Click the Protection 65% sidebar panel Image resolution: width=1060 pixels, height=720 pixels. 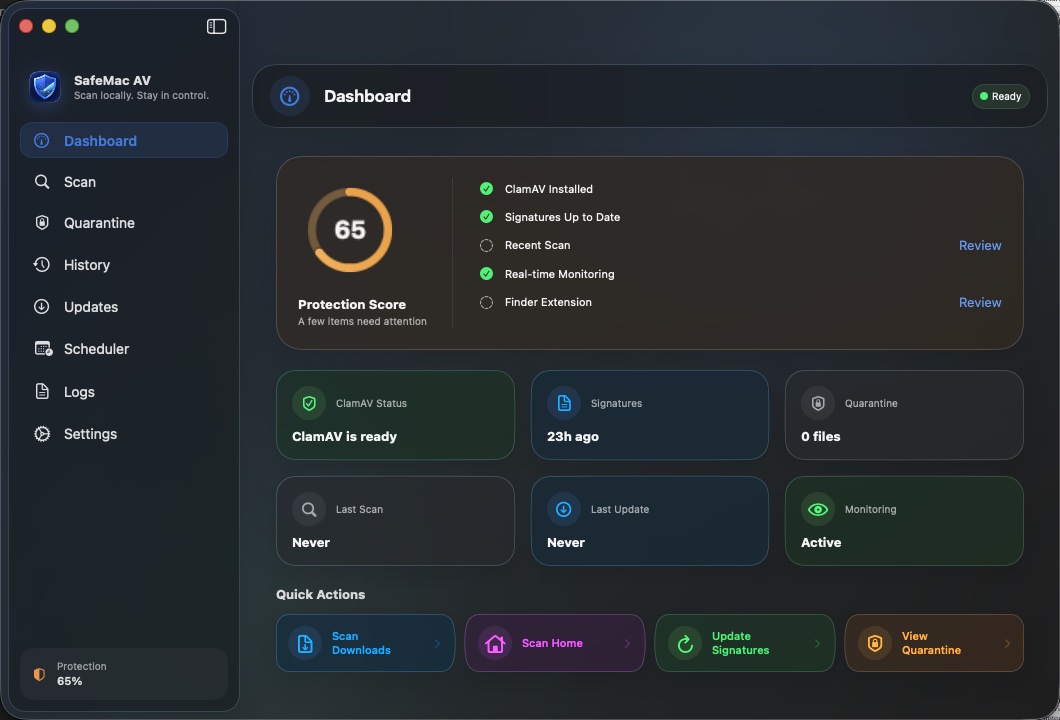pyautogui.click(x=124, y=674)
